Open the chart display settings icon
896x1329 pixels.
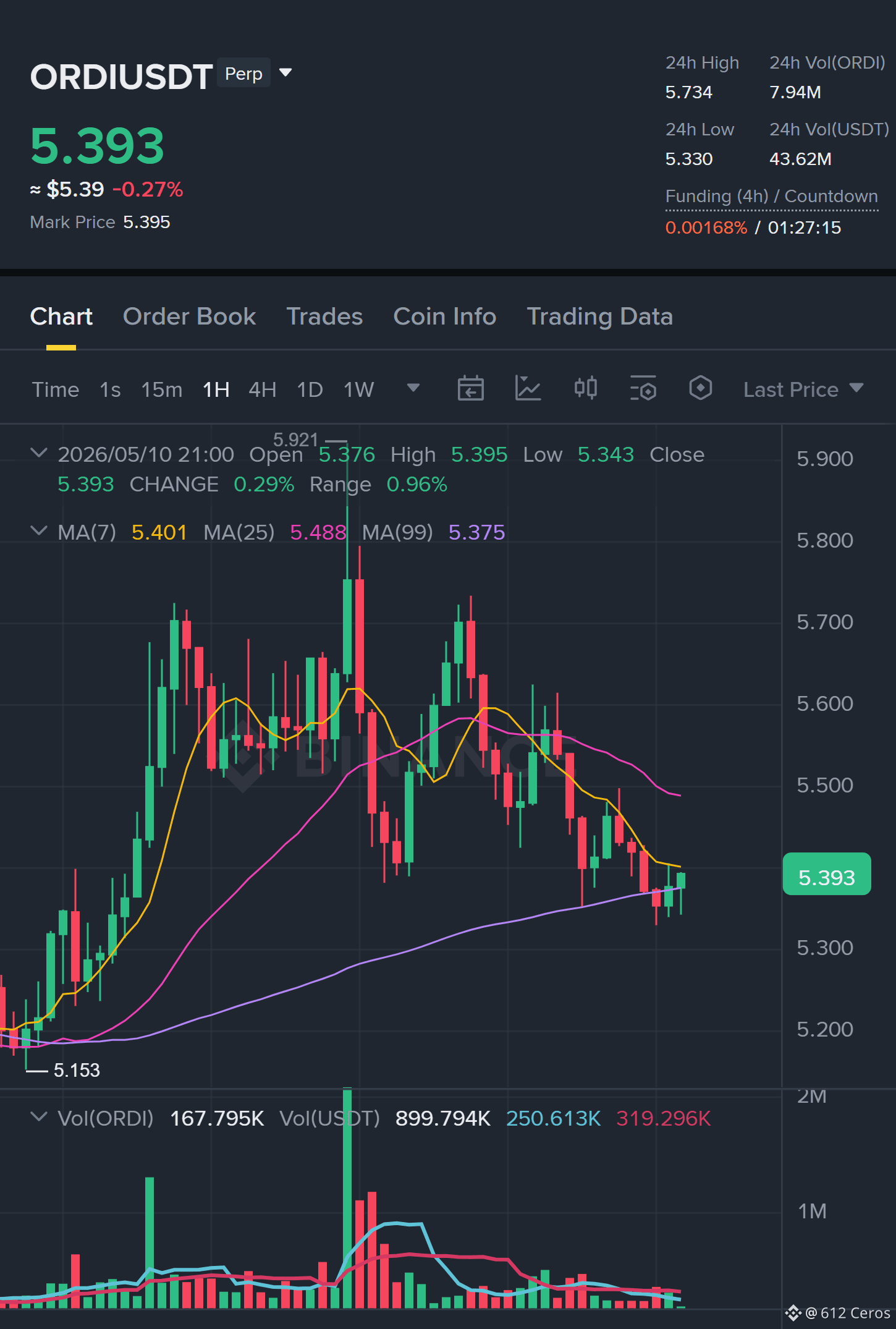click(x=643, y=389)
